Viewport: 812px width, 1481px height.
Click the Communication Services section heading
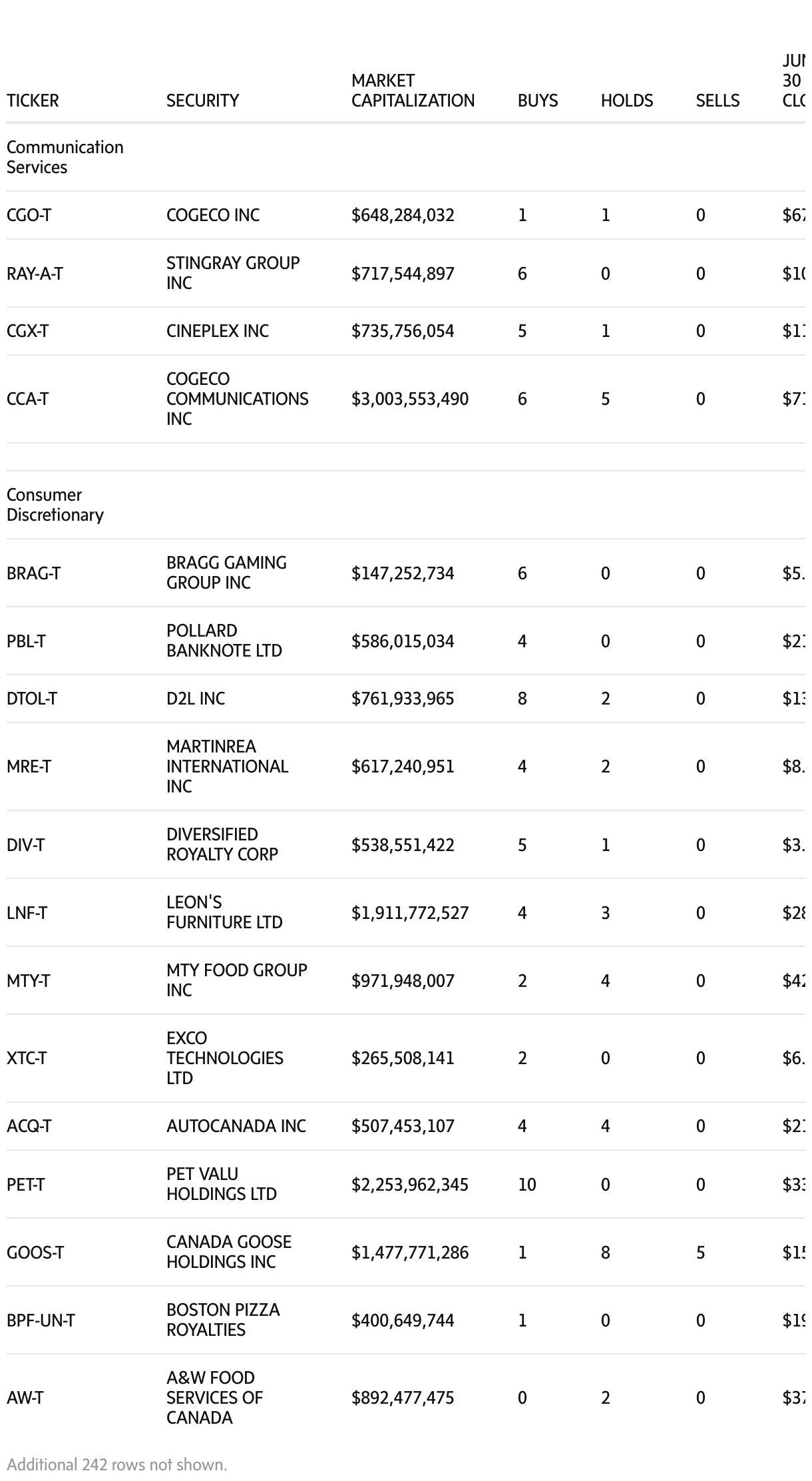(65, 157)
